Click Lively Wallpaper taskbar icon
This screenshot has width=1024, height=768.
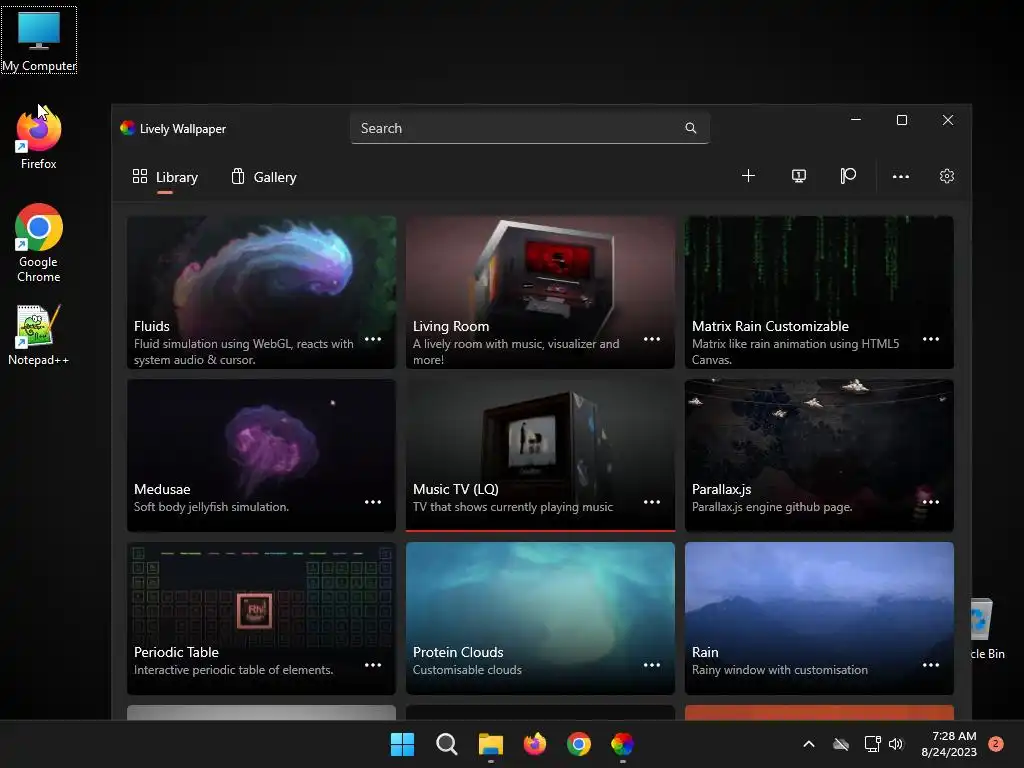[x=622, y=744]
